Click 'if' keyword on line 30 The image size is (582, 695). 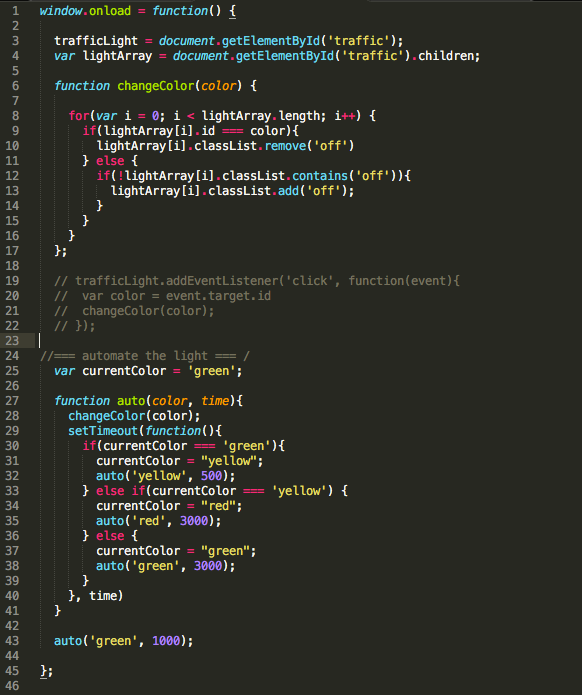(x=89, y=445)
